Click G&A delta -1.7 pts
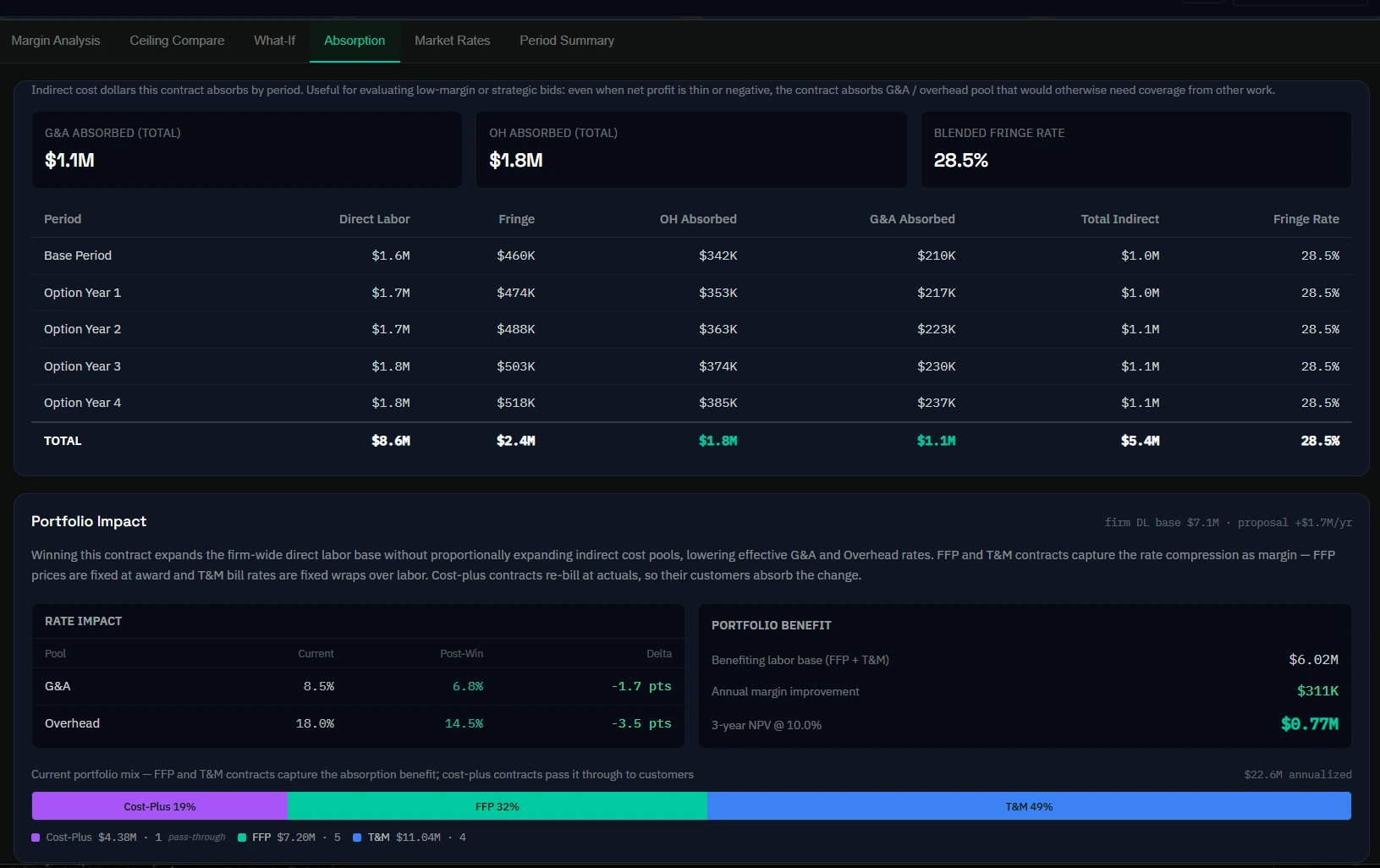This screenshot has height=868, width=1380. (641, 686)
